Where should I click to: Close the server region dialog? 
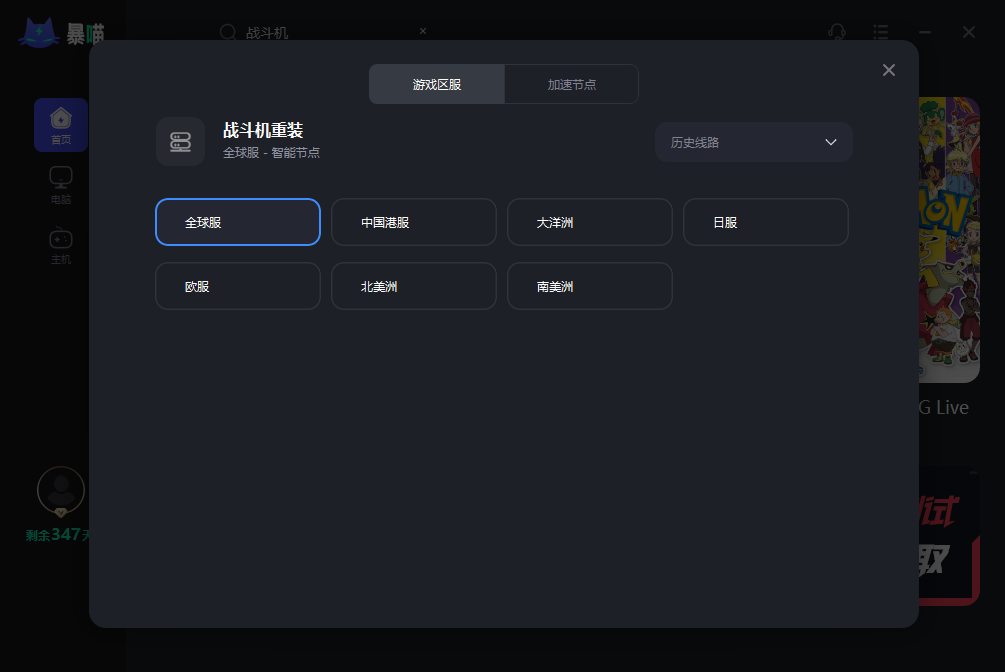[888, 70]
